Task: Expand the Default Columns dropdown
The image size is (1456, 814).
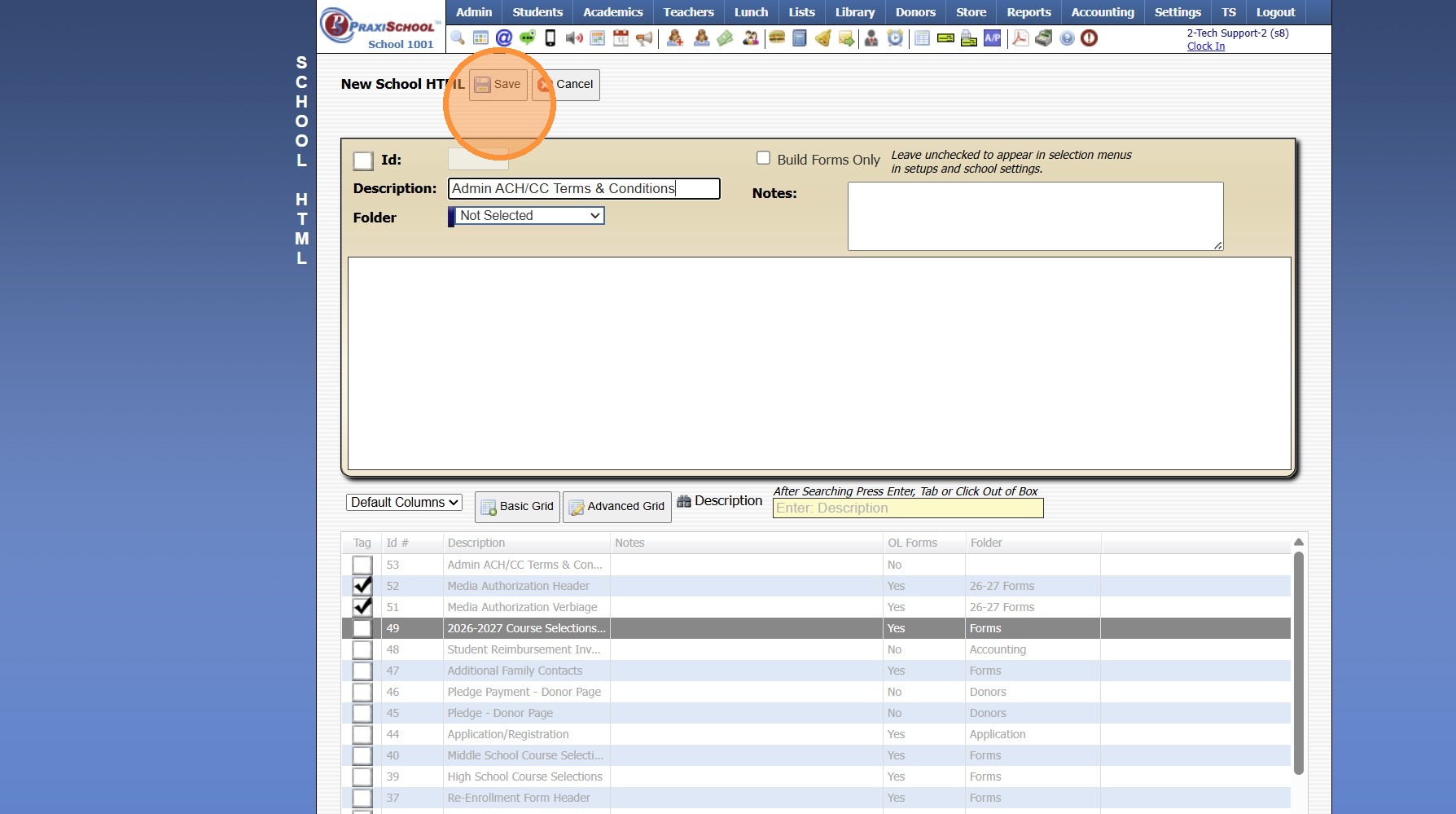Action: click(404, 503)
